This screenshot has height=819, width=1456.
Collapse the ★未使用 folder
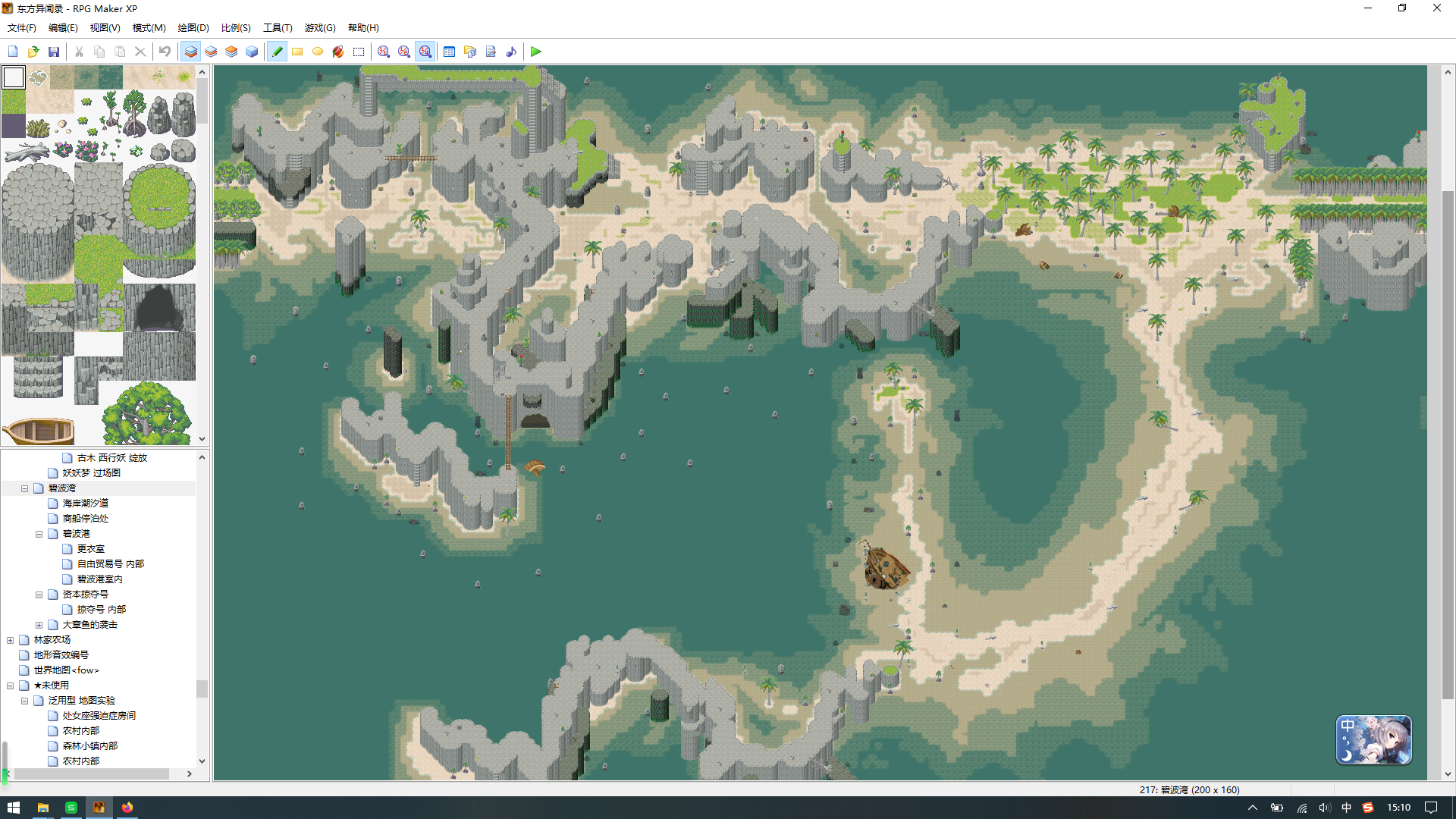10,686
